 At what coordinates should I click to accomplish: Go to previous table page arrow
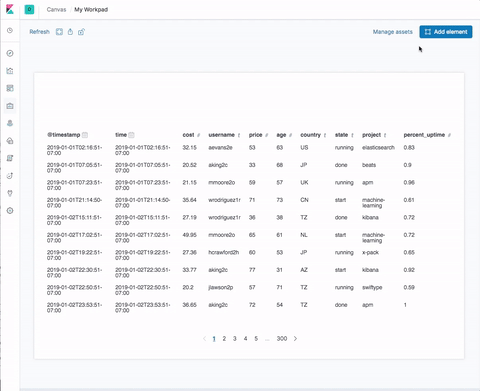pyautogui.click(x=204, y=339)
